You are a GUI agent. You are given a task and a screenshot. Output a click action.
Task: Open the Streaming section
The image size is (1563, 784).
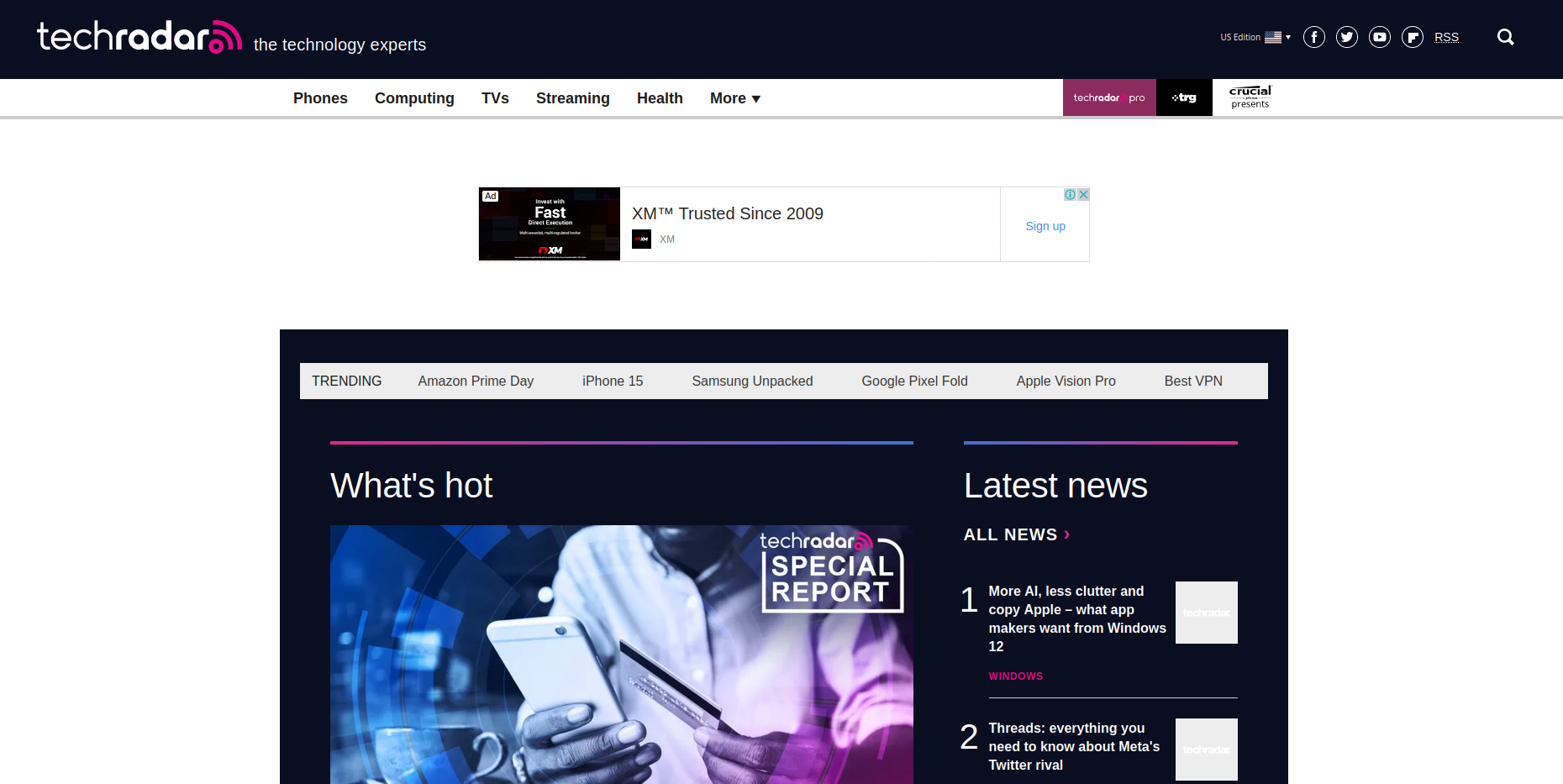pos(573,98)
